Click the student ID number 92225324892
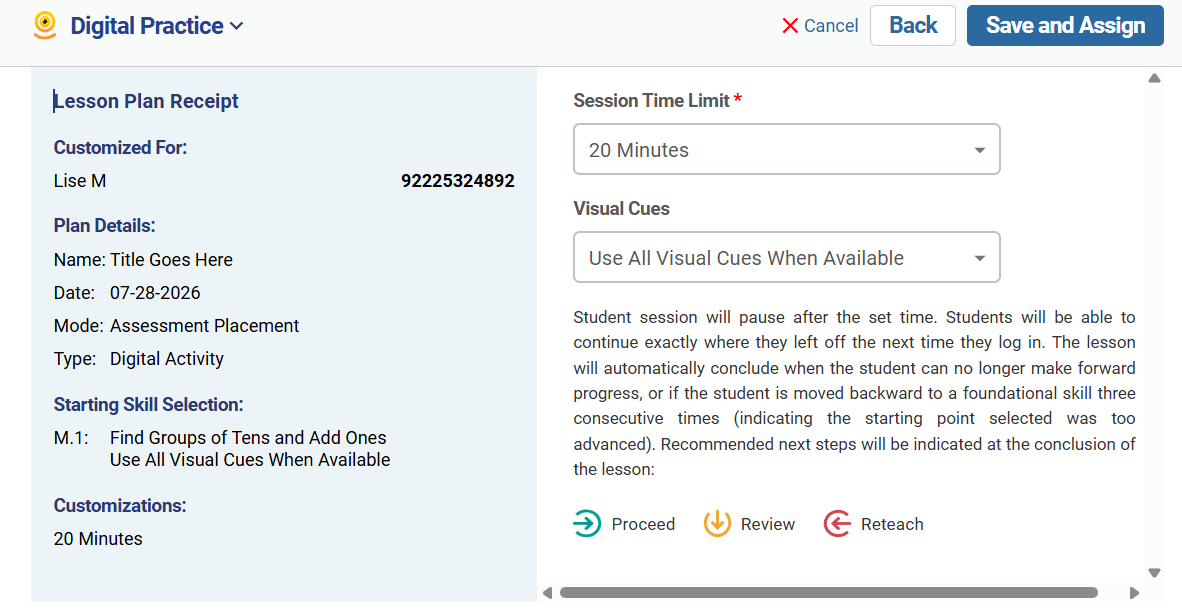1182x616 pixels. (x=458, y=181)
